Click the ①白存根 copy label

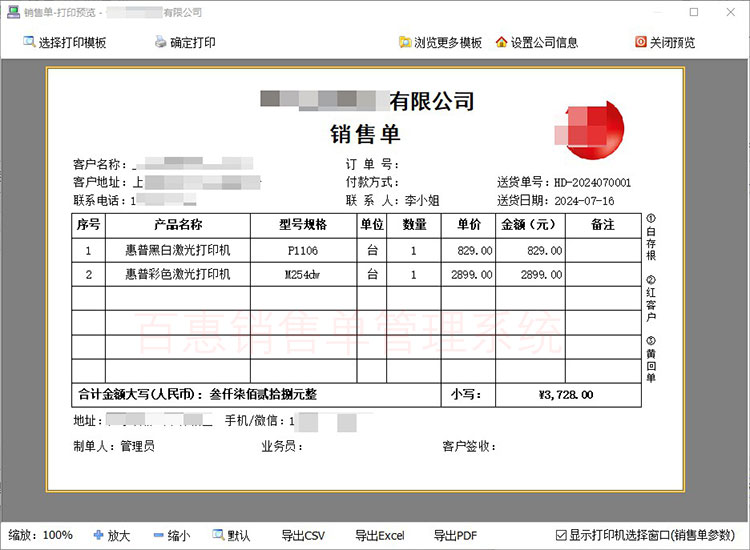[651, 237]
